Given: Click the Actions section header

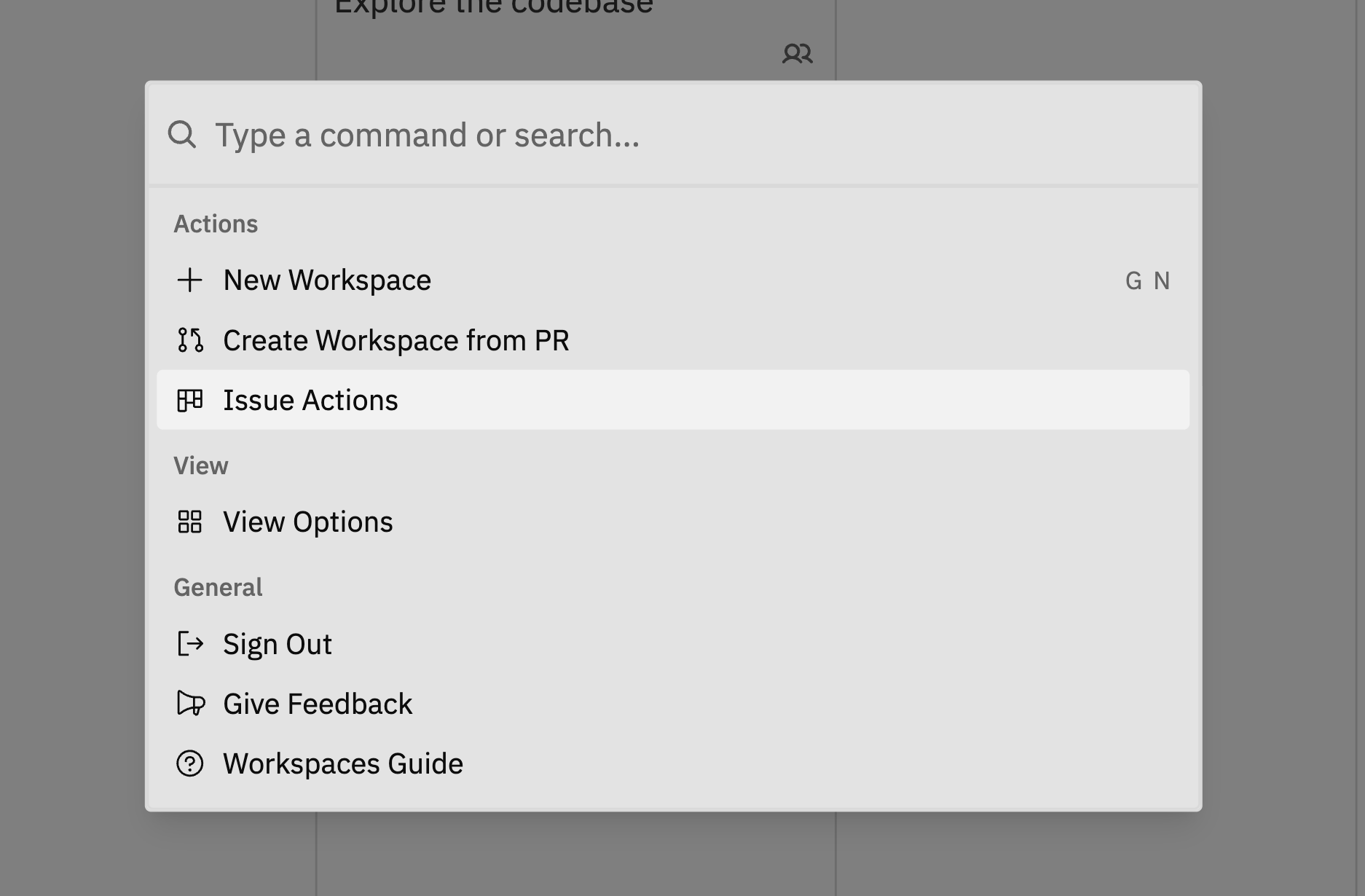Looking at the screenshot, I should click(x=216, y=224).
